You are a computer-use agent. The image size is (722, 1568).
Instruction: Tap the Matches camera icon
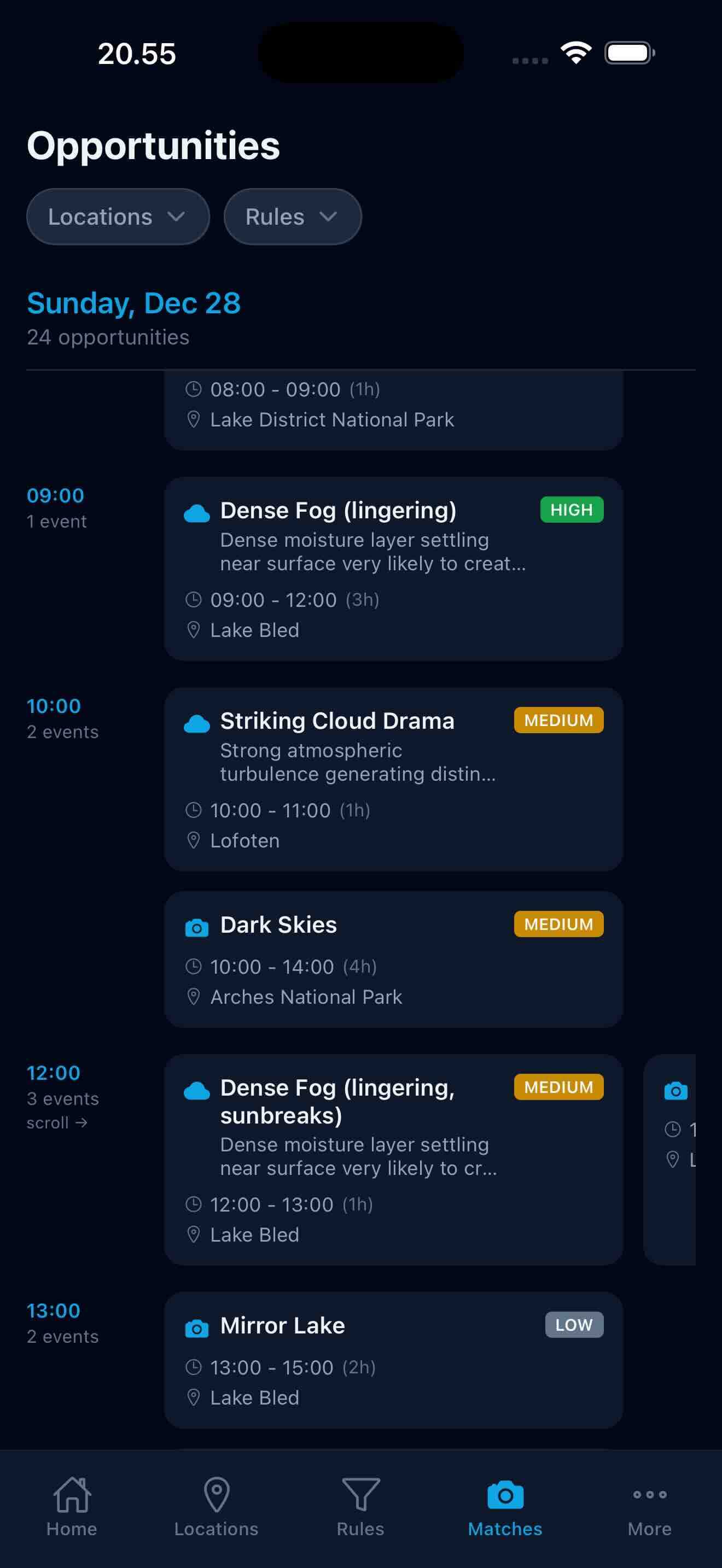[505, 1496]
